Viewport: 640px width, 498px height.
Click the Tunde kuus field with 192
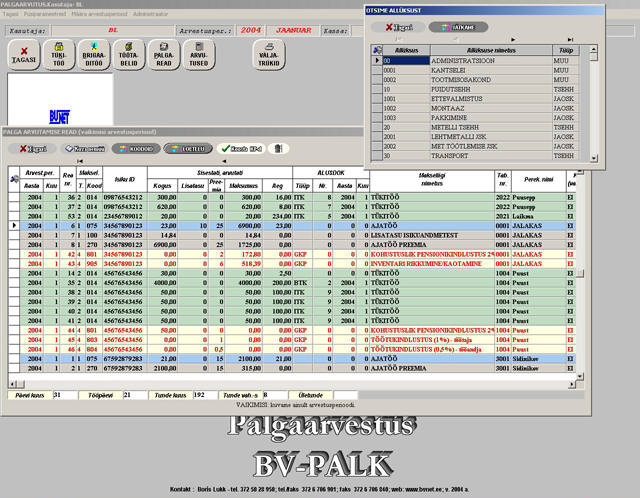coord(205,395)
